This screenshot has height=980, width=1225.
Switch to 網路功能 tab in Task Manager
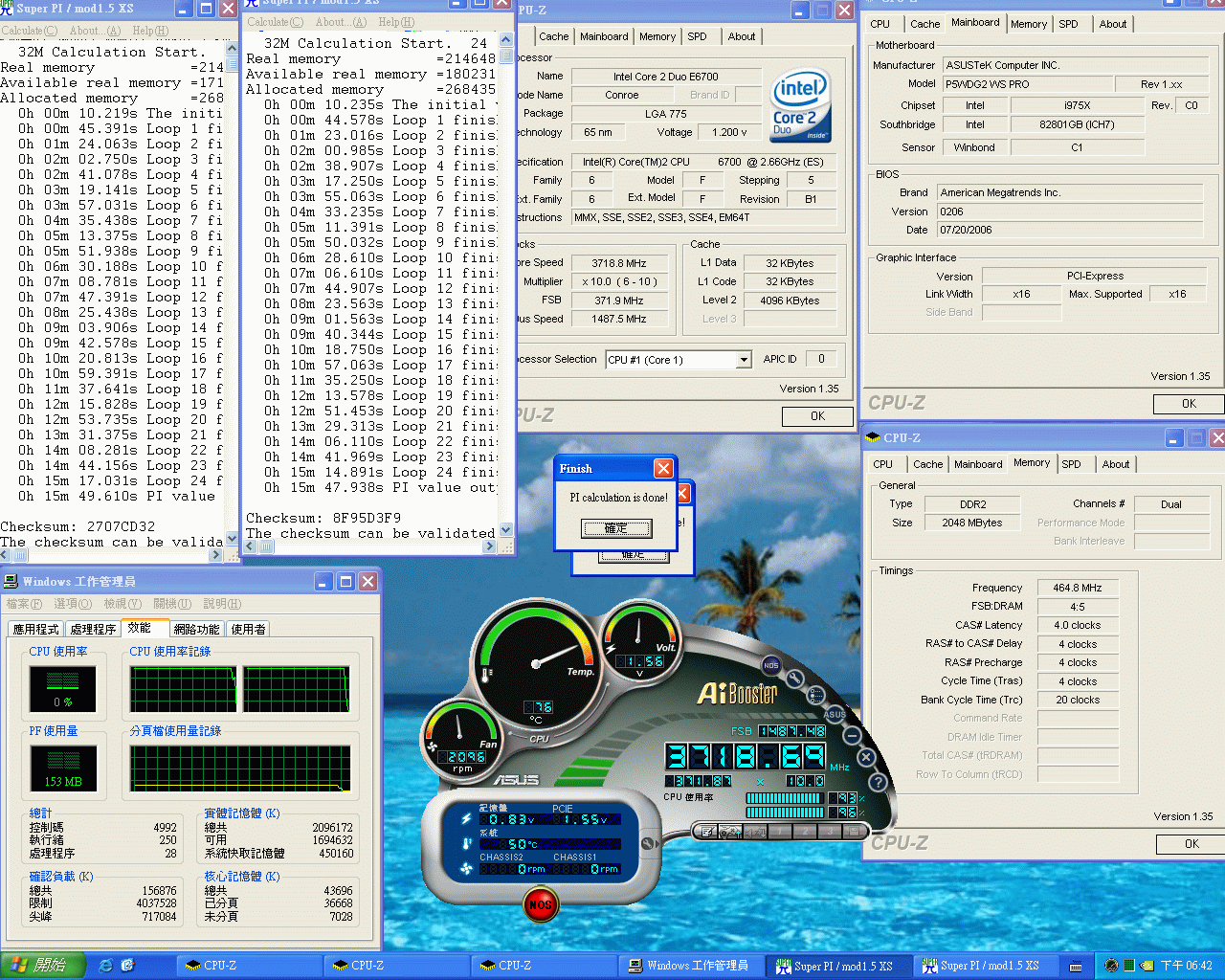196,629
